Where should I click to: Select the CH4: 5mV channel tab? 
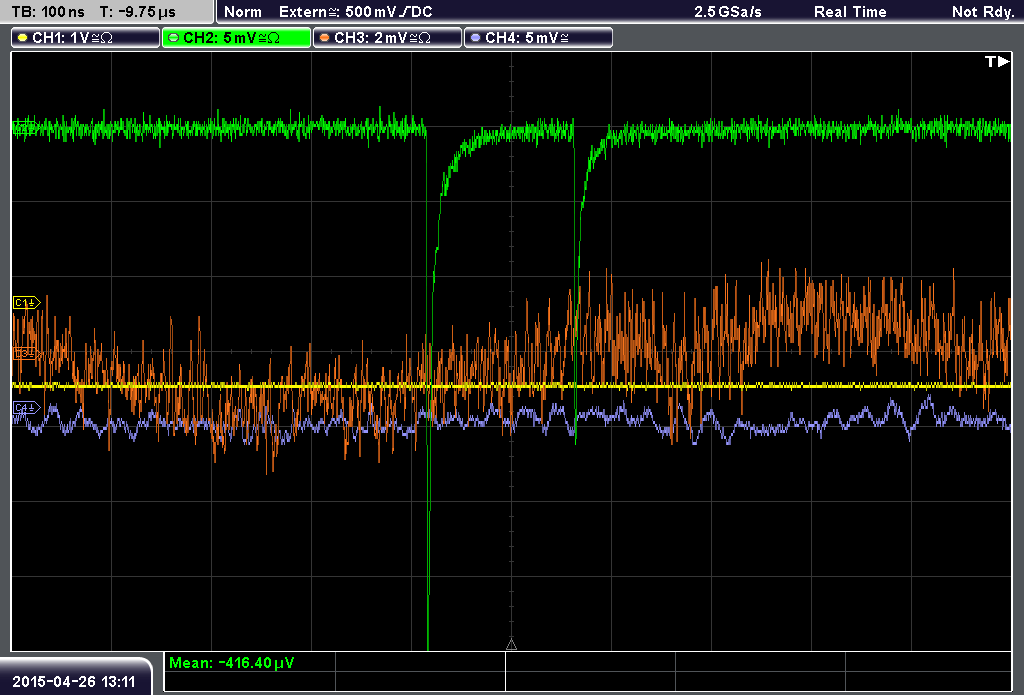coord(538,38)
